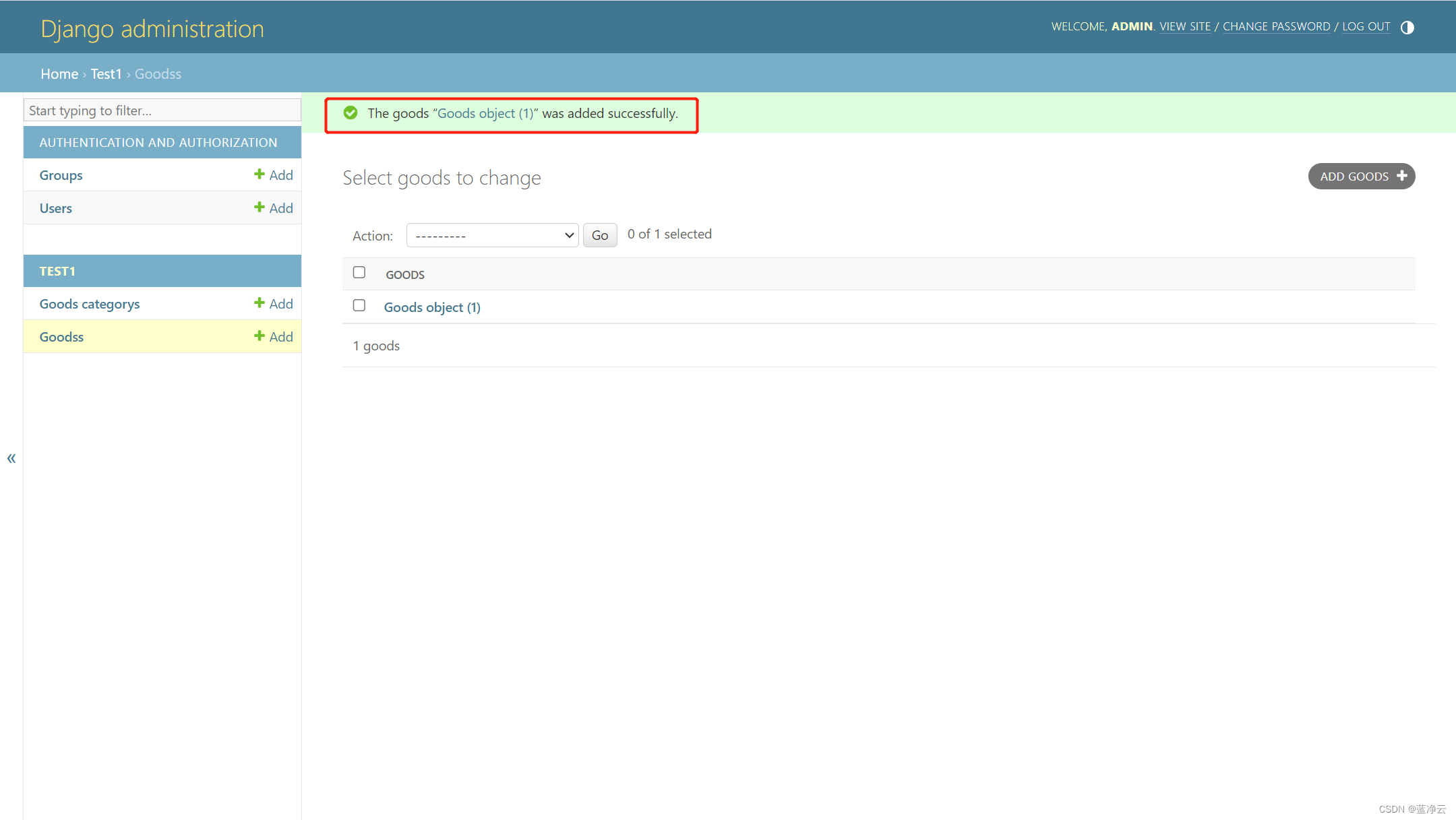Click the plus icon on Add Goods button
Viewport: 1456px width, 820px height.
1402,176
